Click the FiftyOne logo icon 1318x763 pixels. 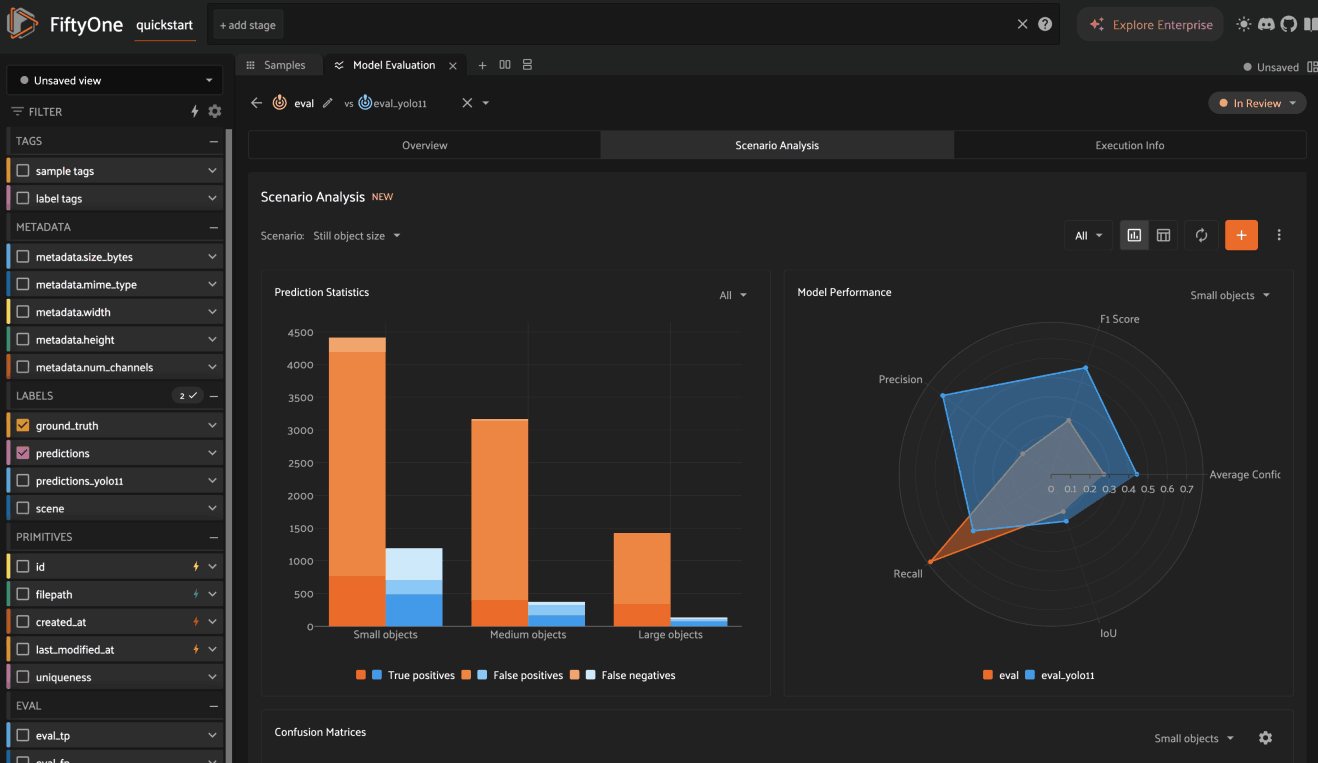click(x=22, y=24)
